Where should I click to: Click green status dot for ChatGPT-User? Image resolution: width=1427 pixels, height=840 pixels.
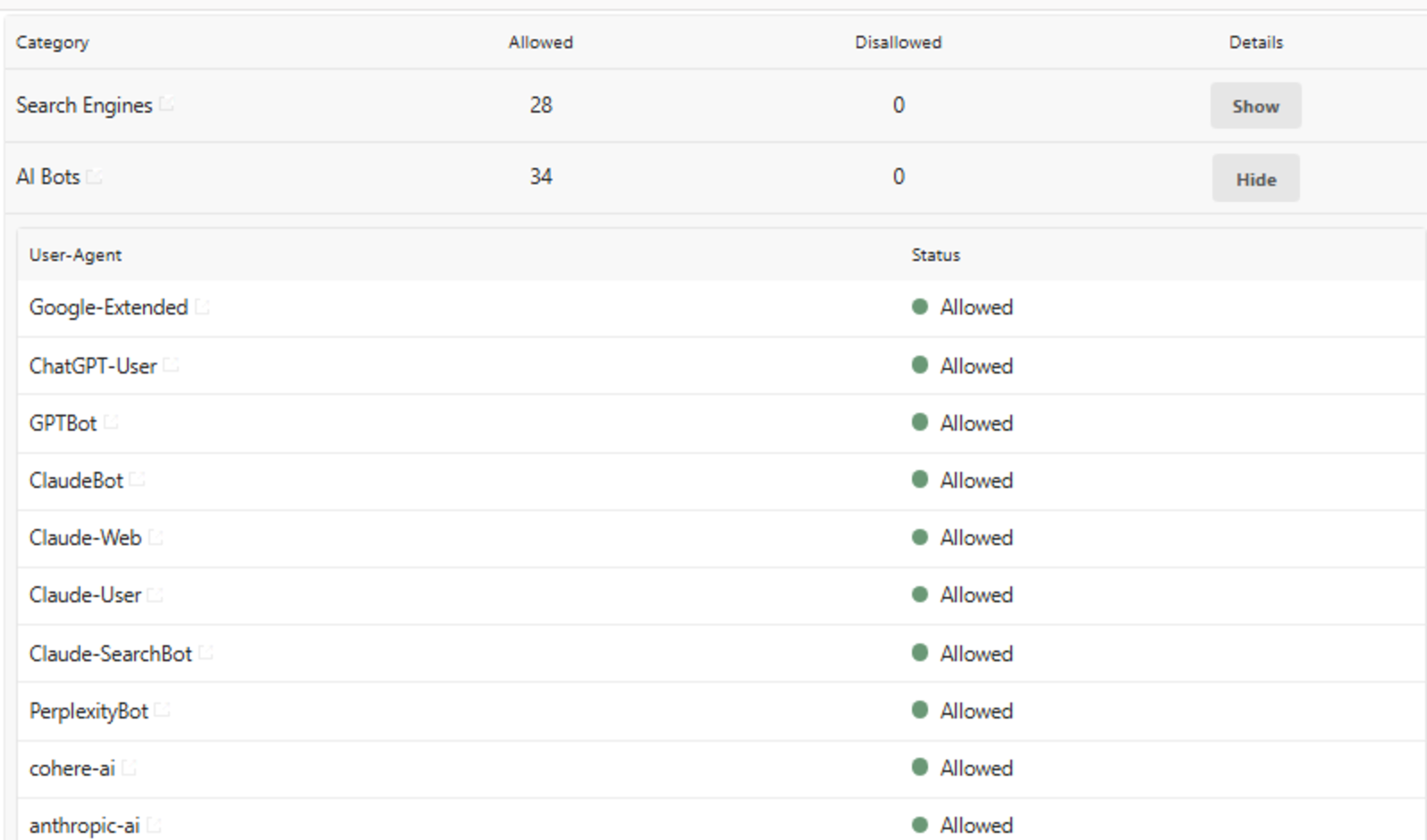919,365
